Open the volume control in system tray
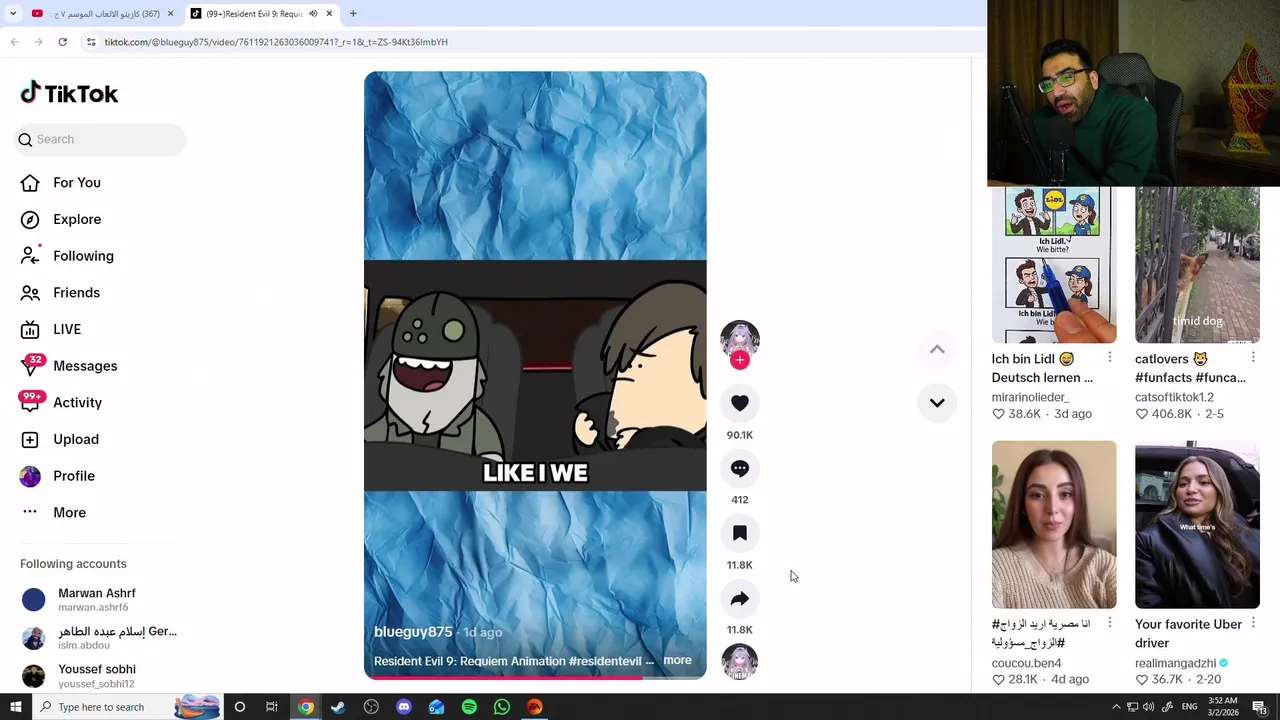The width and height of the screenshot is (1280, 720). 1149,707
